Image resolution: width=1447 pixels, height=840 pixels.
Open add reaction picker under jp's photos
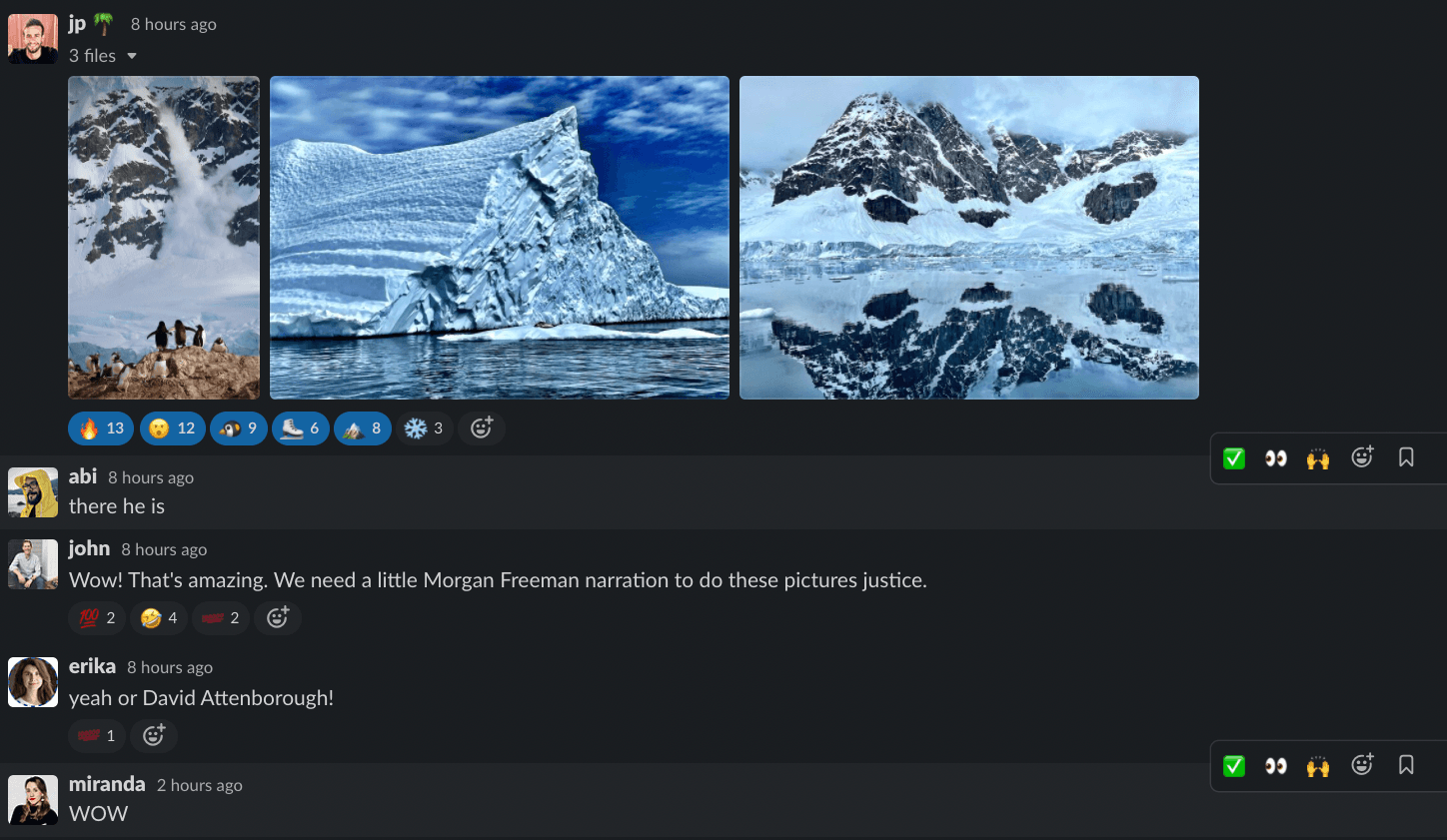pos(482,428)
